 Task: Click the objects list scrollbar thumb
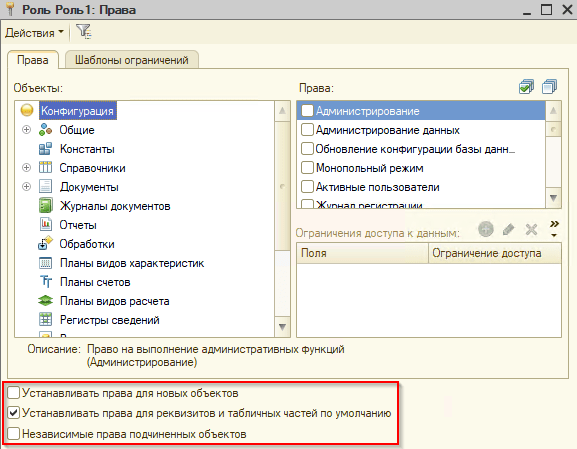282,186
